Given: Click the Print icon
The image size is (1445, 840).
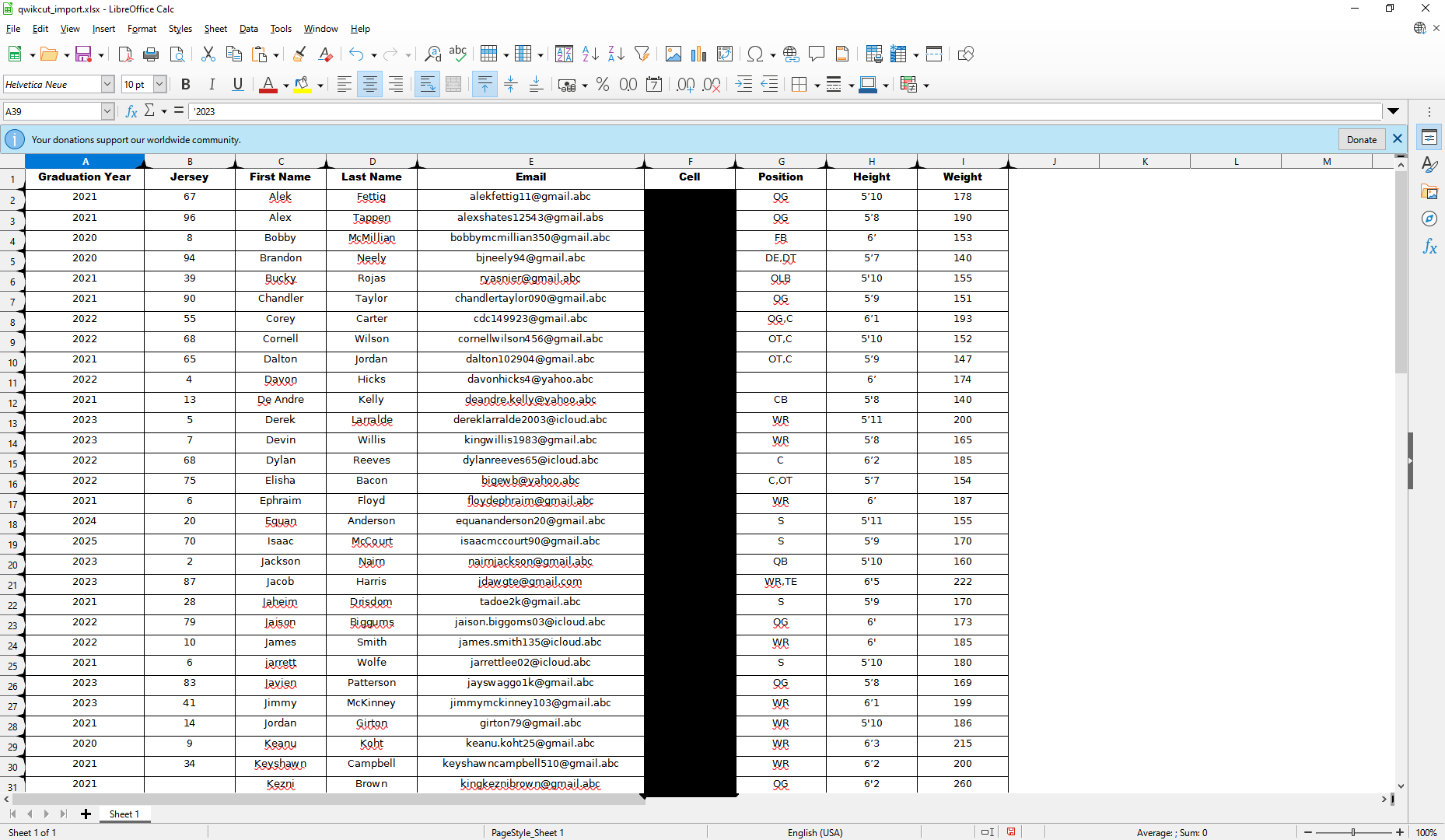Looking at the screenshot, I should [151, 54].
